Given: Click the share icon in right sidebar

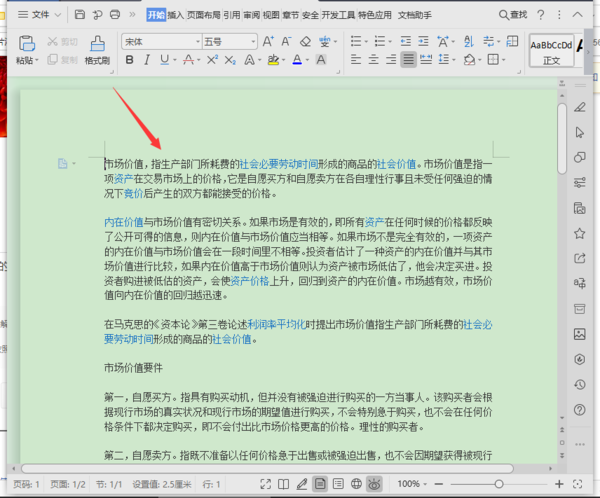Looking at the screenshot, I should (580, 258).
